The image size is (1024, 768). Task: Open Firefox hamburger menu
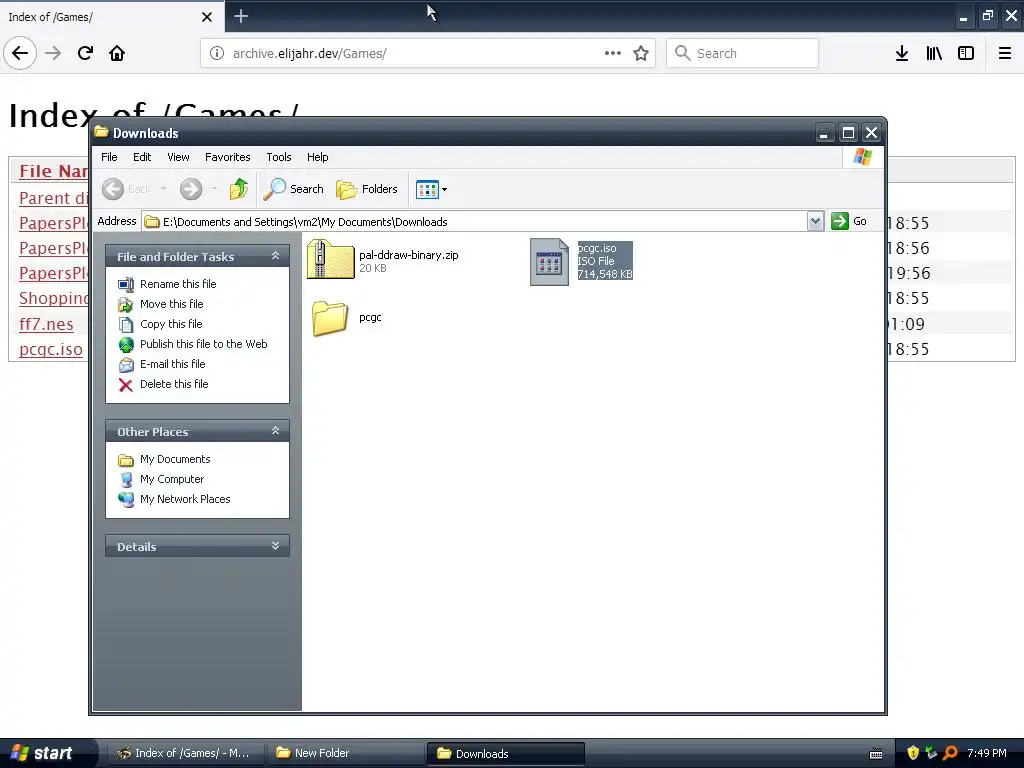[x=1005, y=53]
